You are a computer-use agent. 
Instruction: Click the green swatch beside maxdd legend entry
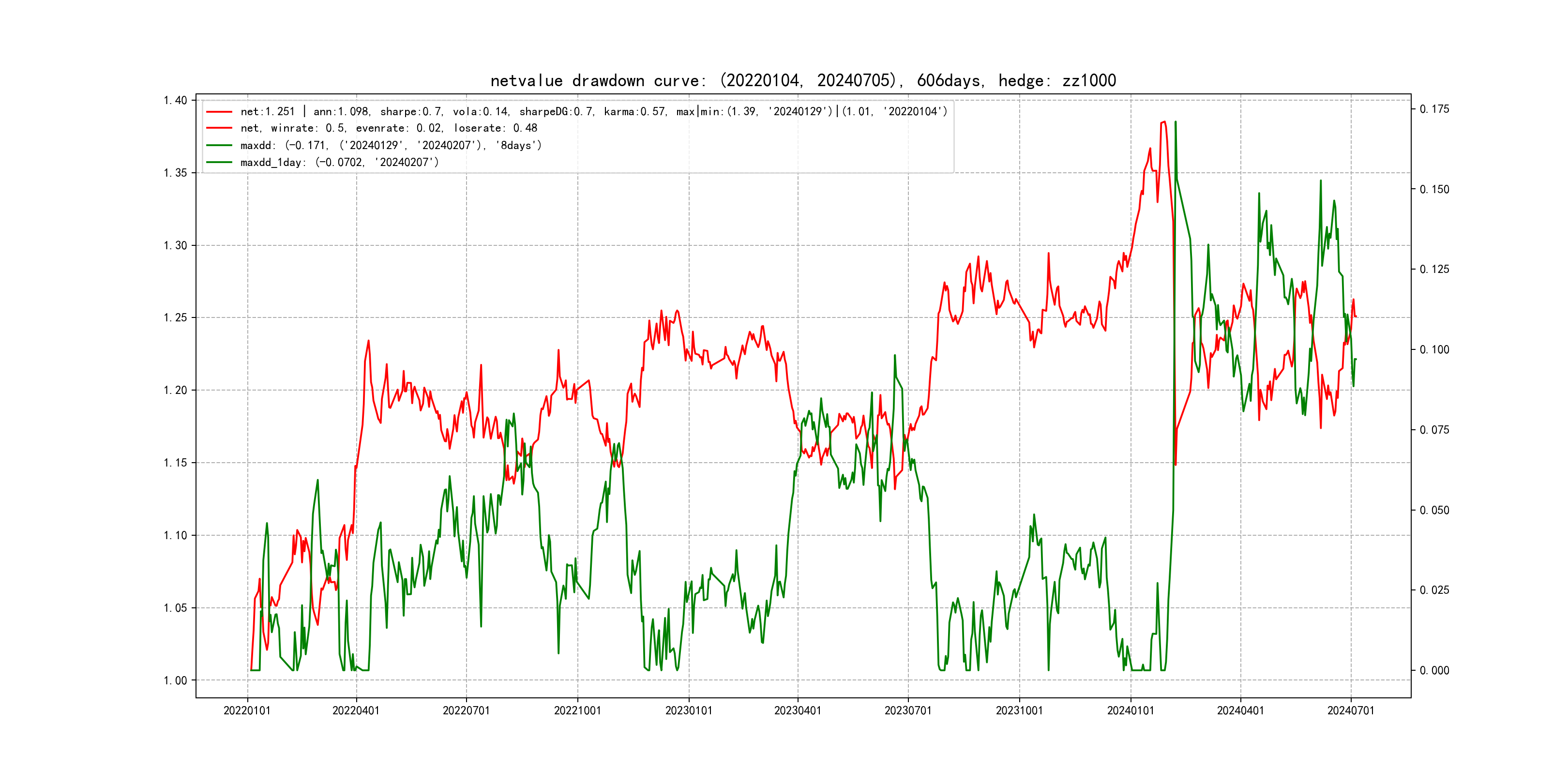click(219, 146)
